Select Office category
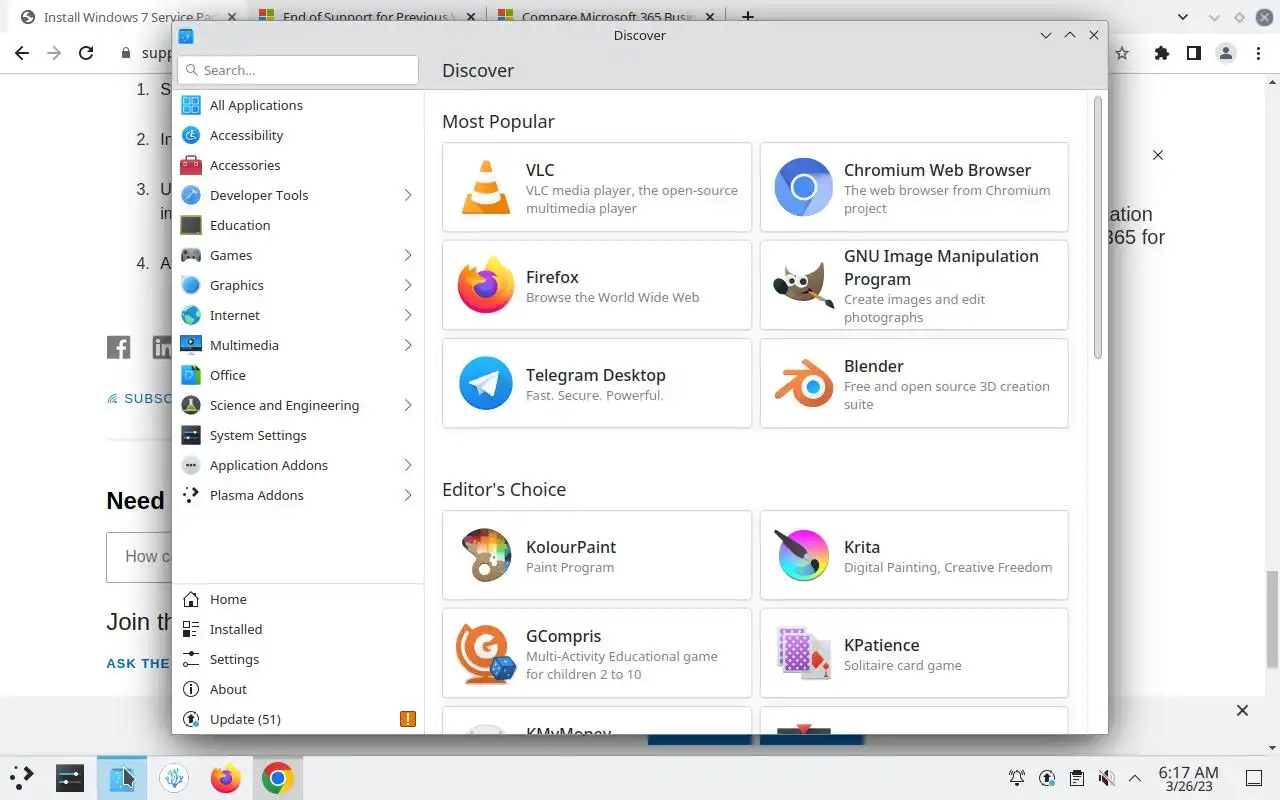The image size is (1280, 800). 298,375
